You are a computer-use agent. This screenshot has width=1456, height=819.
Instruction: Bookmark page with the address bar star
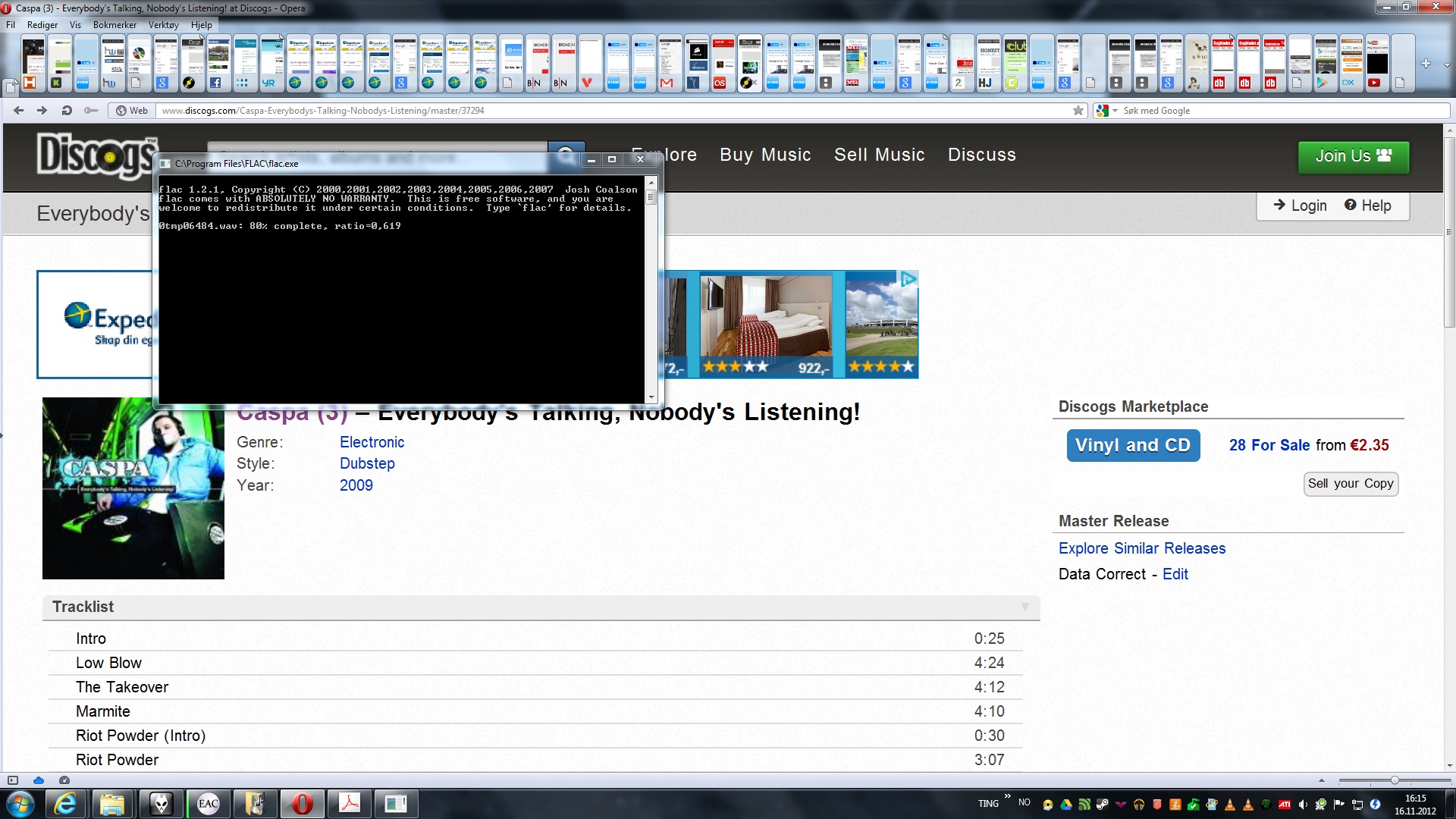point(1078,111)
